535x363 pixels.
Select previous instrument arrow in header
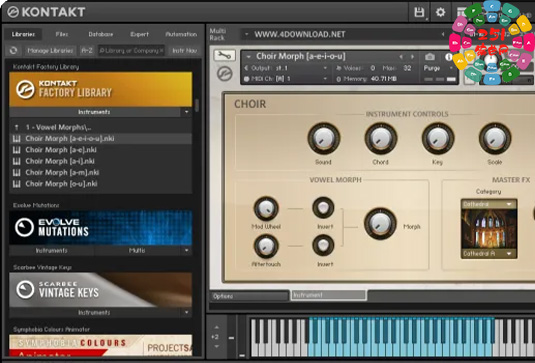(401, 57)
